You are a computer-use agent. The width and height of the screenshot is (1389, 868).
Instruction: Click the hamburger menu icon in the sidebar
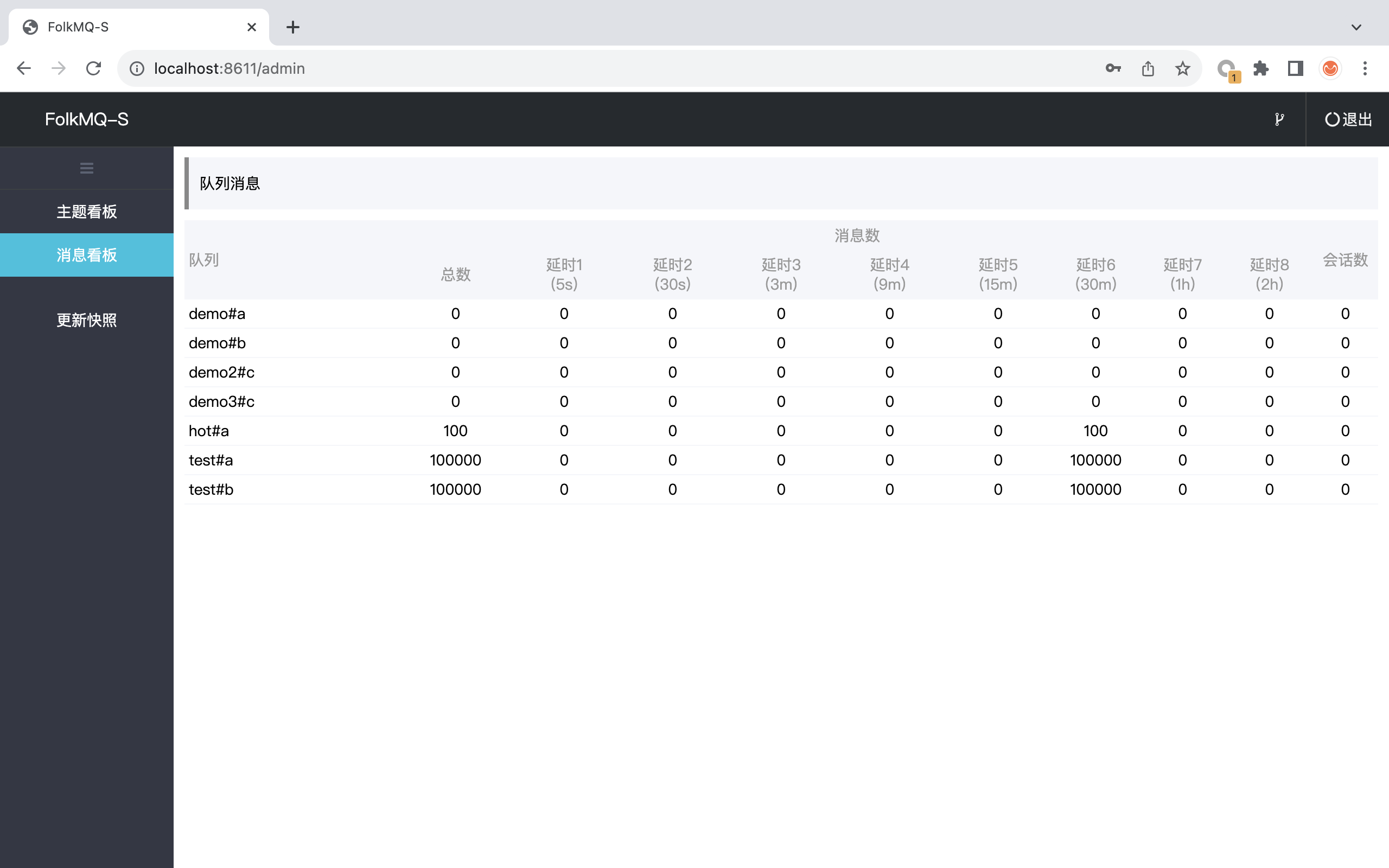87,168
